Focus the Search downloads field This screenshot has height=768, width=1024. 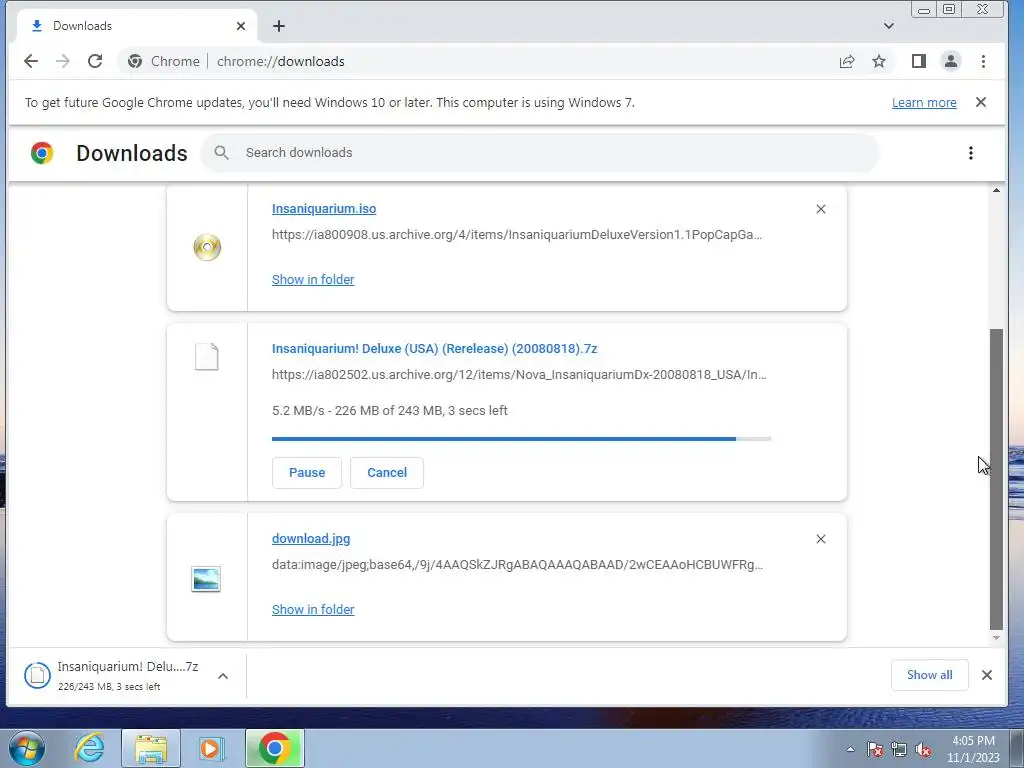coord(540,153)
